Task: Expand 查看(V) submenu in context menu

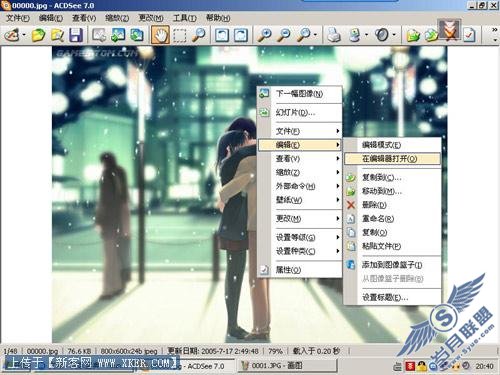Action: click(x=300, y=159)
